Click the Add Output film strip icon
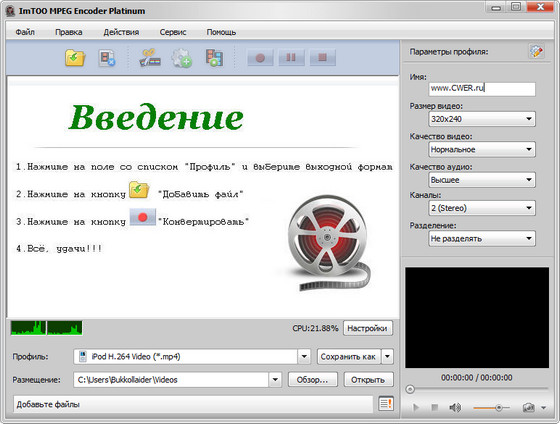 tap(214, 58)
